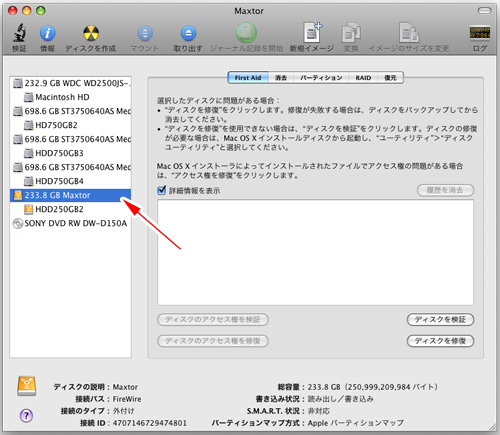Click the イメージのサイズを変更 toolbar icon
This screenshot has height=435, width=500.
(409, 33)
